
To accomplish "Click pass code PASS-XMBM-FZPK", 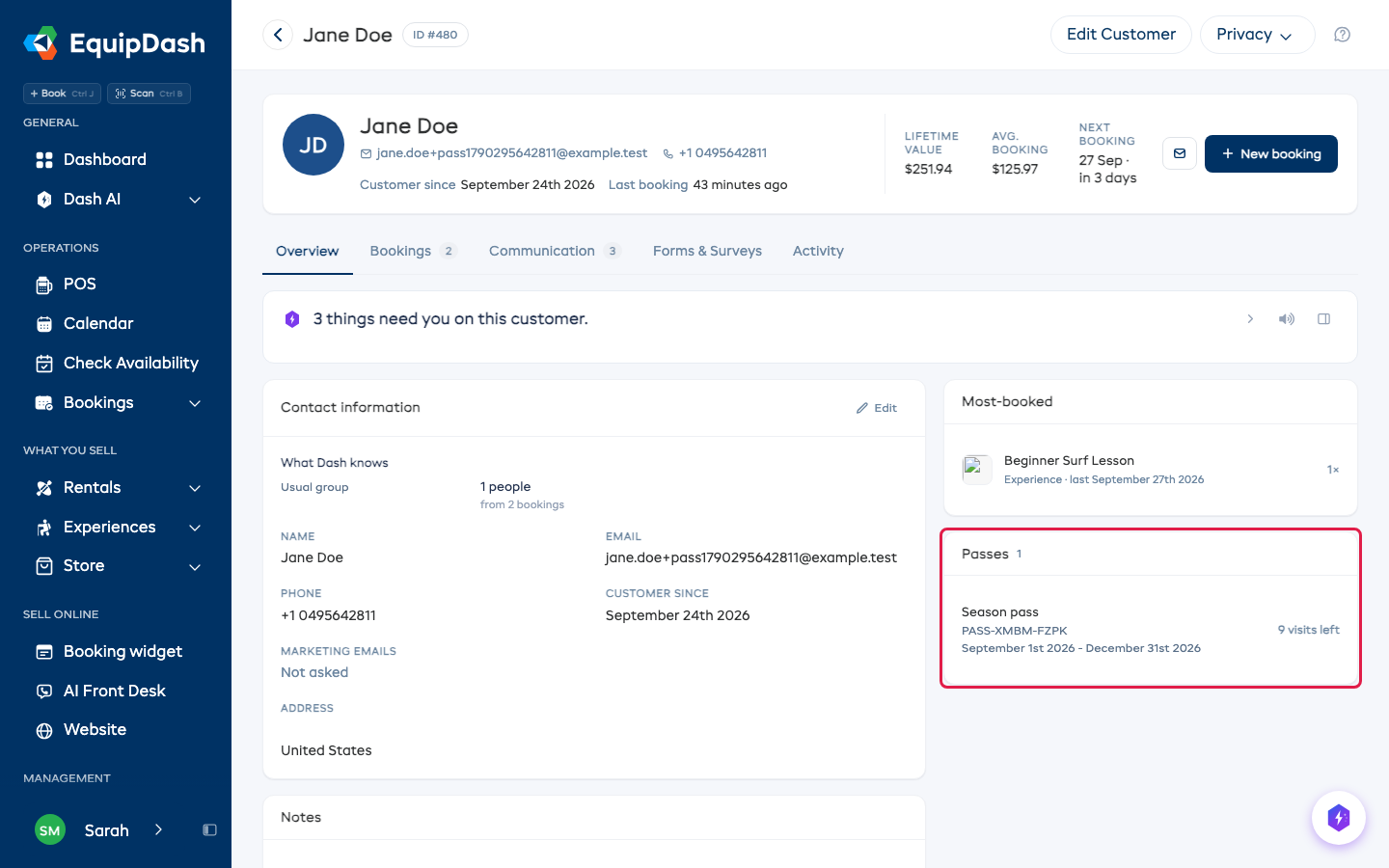I will click(1015, 631).
